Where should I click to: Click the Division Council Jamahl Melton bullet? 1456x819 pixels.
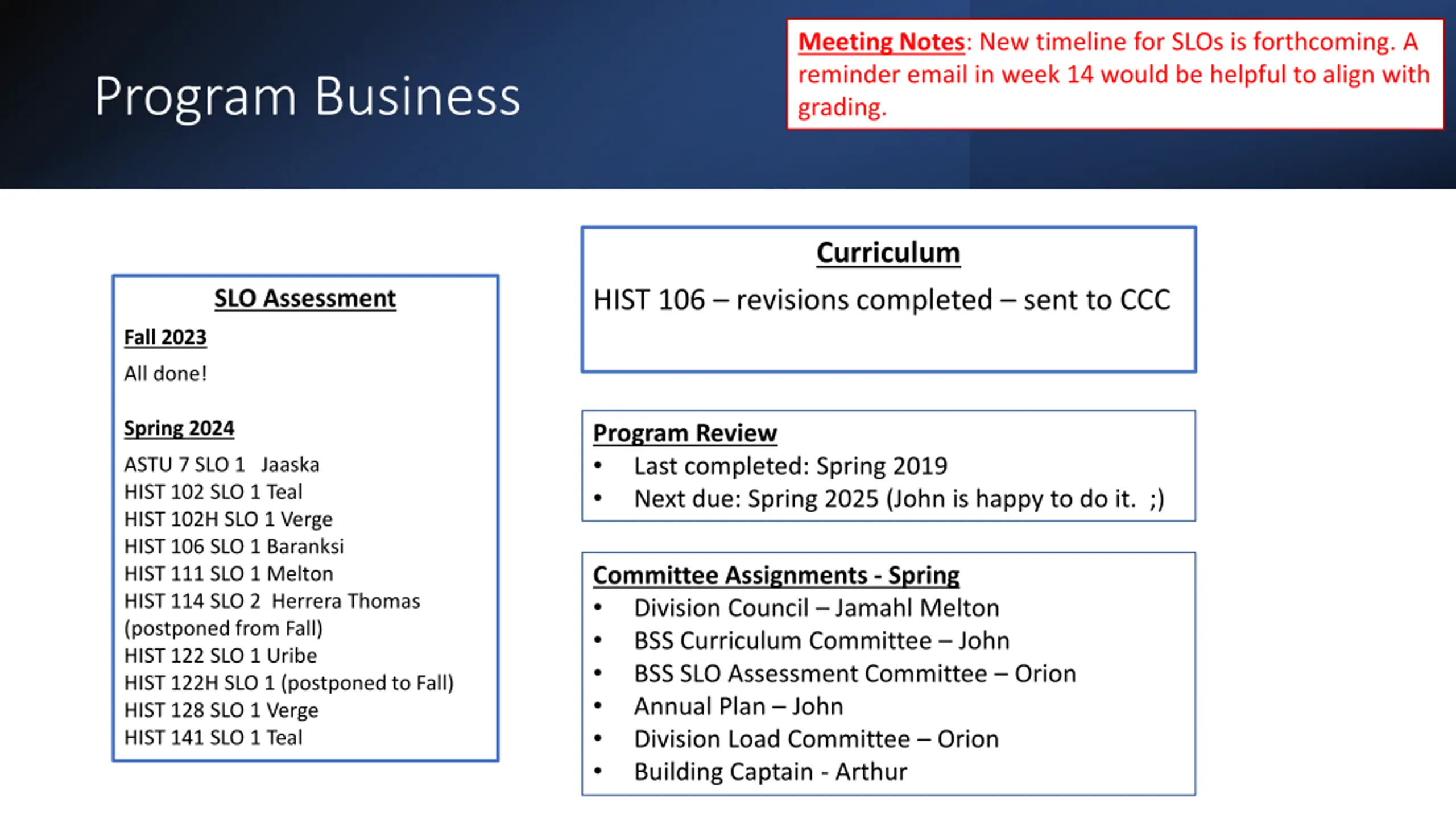point(816,608)
